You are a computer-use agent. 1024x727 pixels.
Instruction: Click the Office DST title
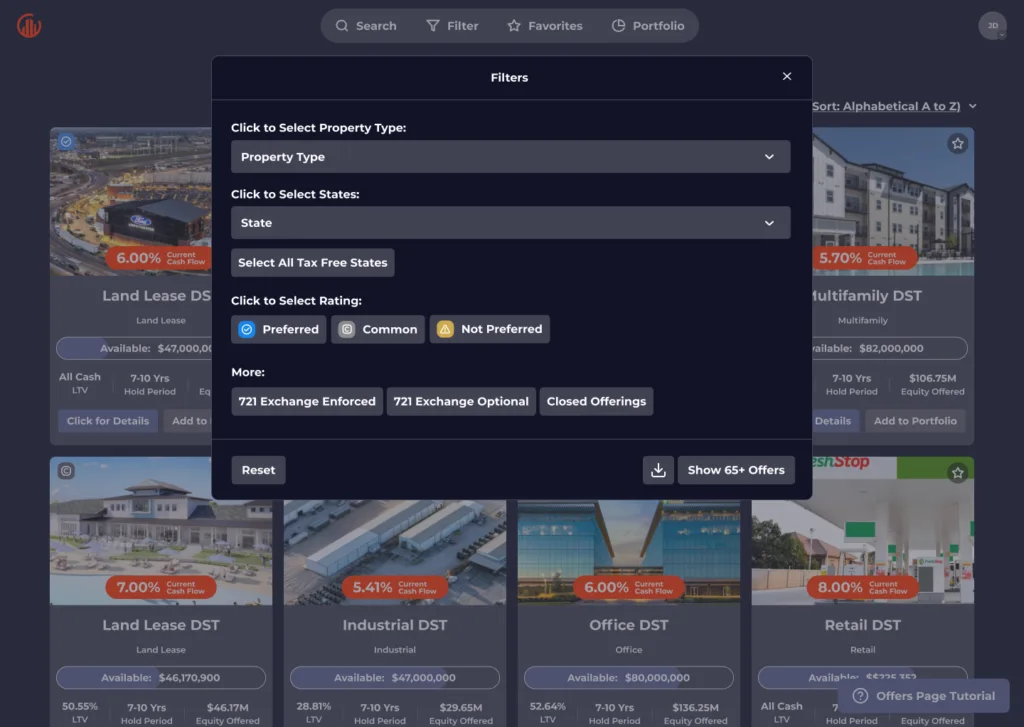628,625
